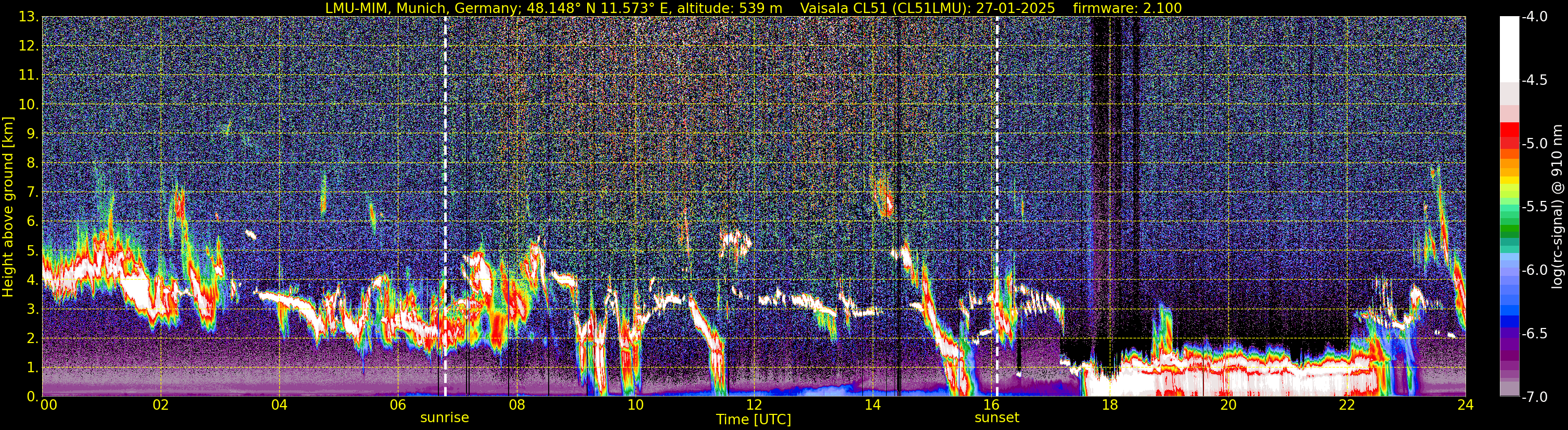Click the height axis tick "10."
Viewport: 1568px width, 430px height.
29,104
